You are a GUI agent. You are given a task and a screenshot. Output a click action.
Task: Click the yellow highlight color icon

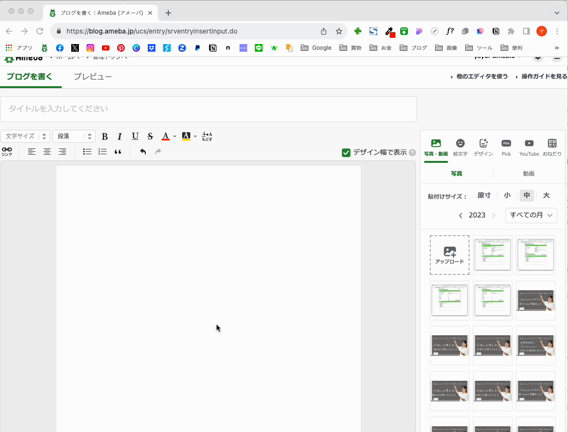tap(186, 136)
